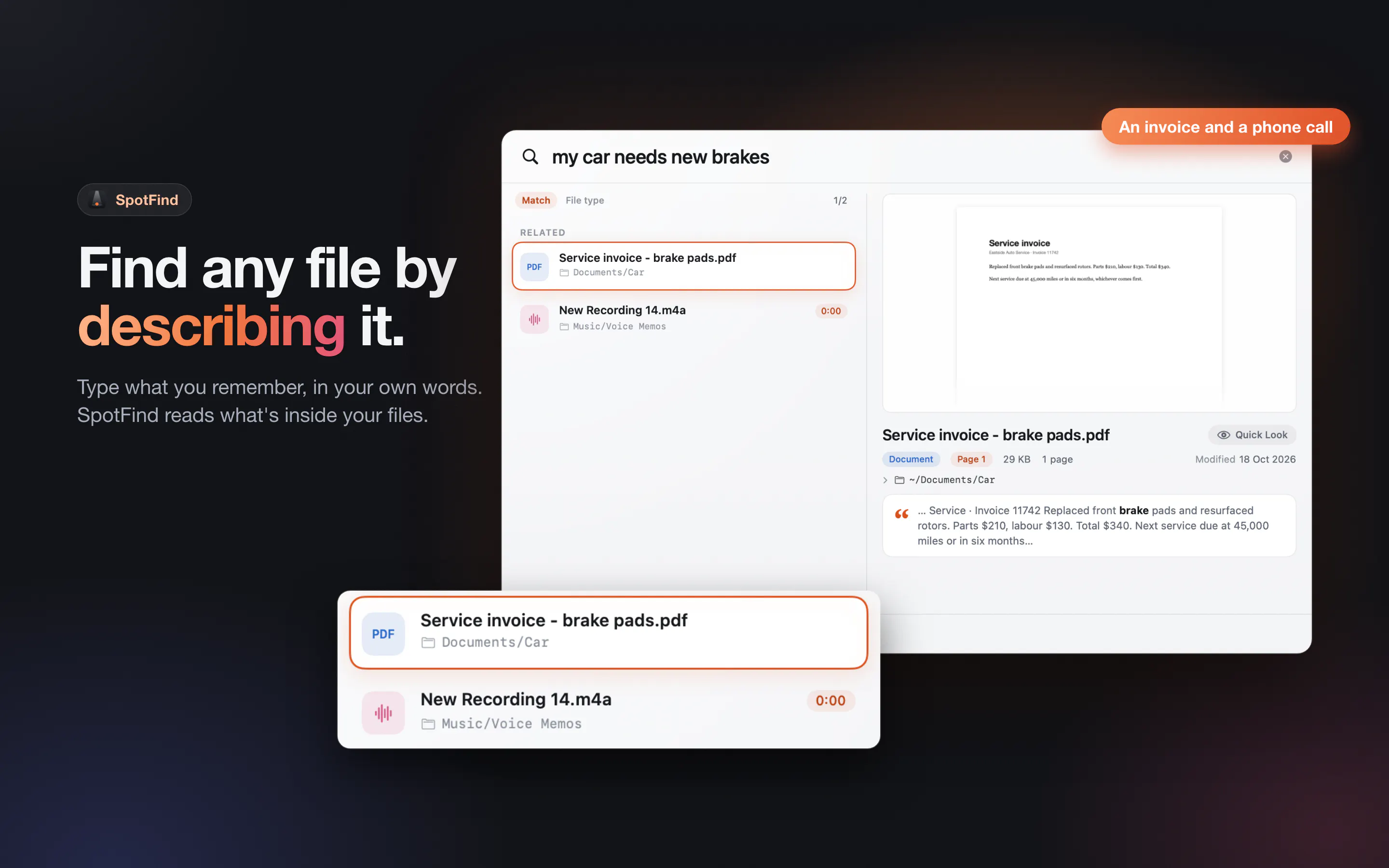The height and width of the screenshot is (868, 1389).
Task: Click the eye icon in Quick Look button
Action: point(1223,434)
